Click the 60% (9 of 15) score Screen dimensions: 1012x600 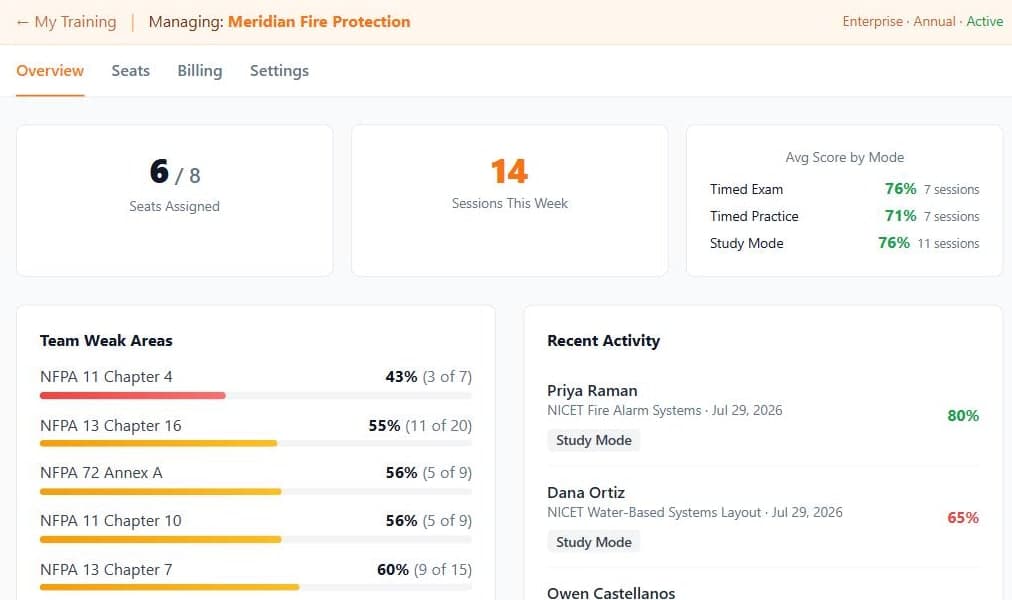424,570
